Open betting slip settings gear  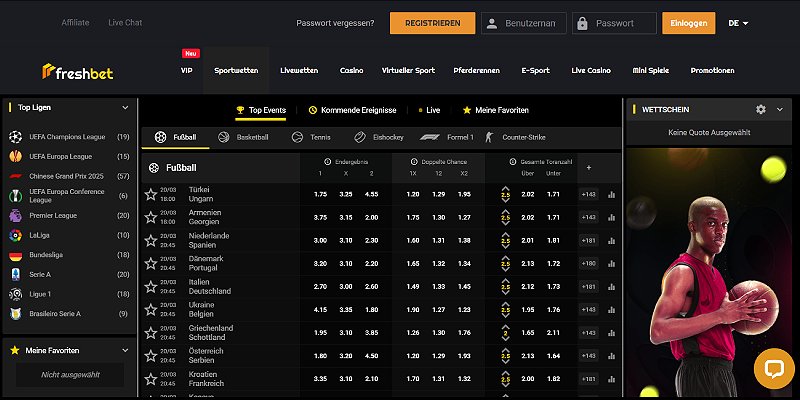click(x=761, y=109)
